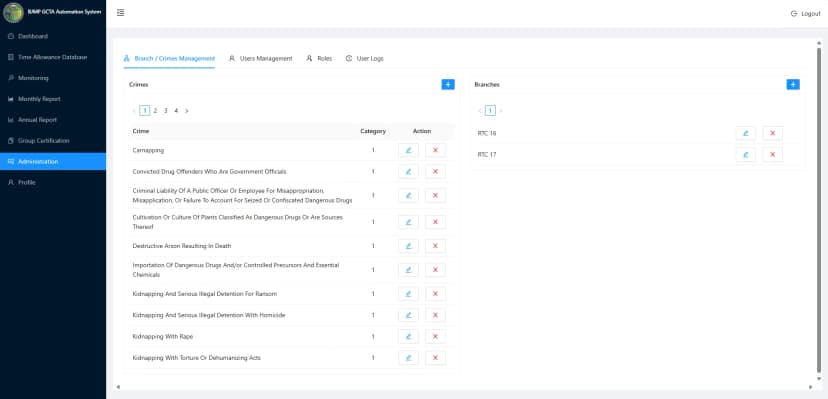
Task: Add a new branch with plus button
Action: (x=793, y=84)
